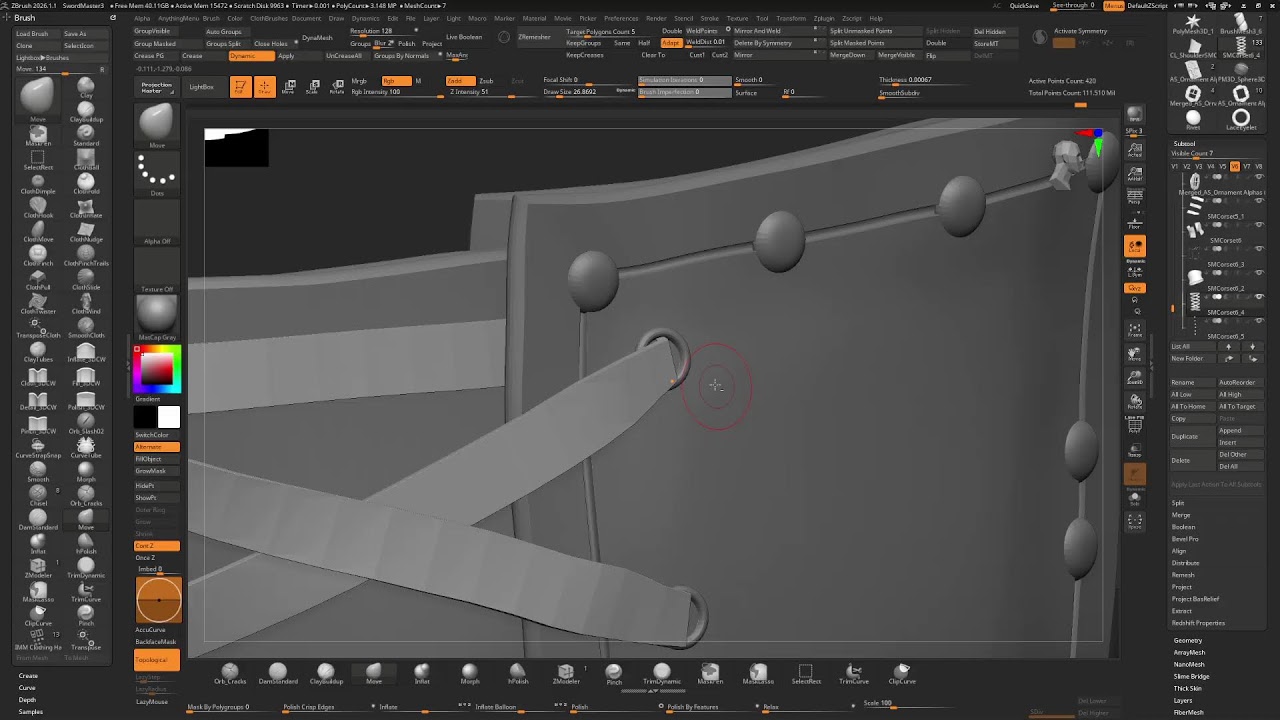1280x720 pixels.
Task: Select the DamStandard brush in left palette
Action: [38, 517]
